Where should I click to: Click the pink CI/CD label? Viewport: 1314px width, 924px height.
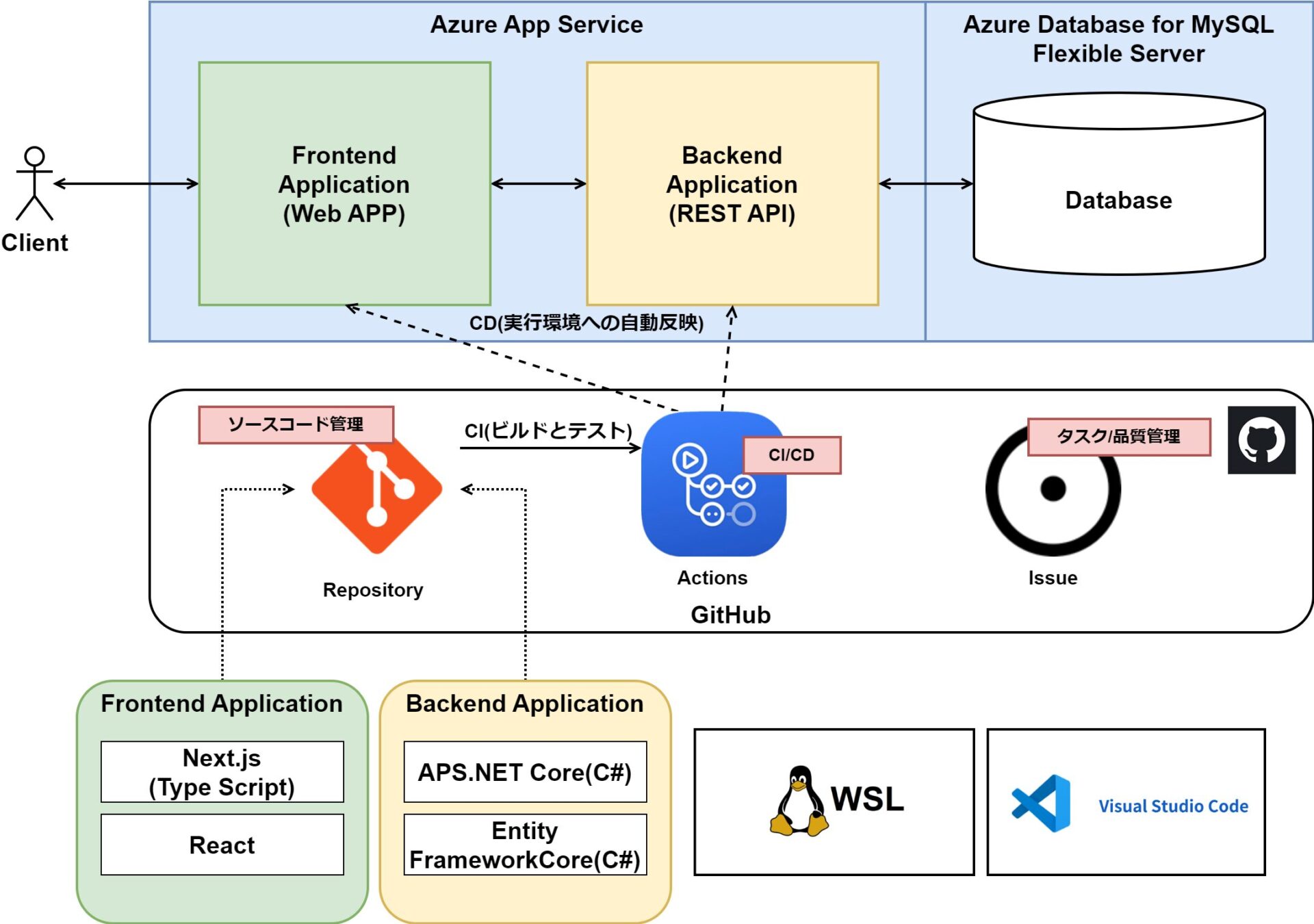(792, 455)
